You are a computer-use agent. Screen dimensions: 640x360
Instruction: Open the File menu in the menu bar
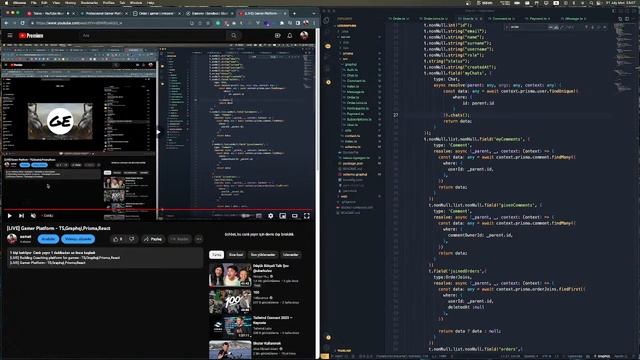34,3
